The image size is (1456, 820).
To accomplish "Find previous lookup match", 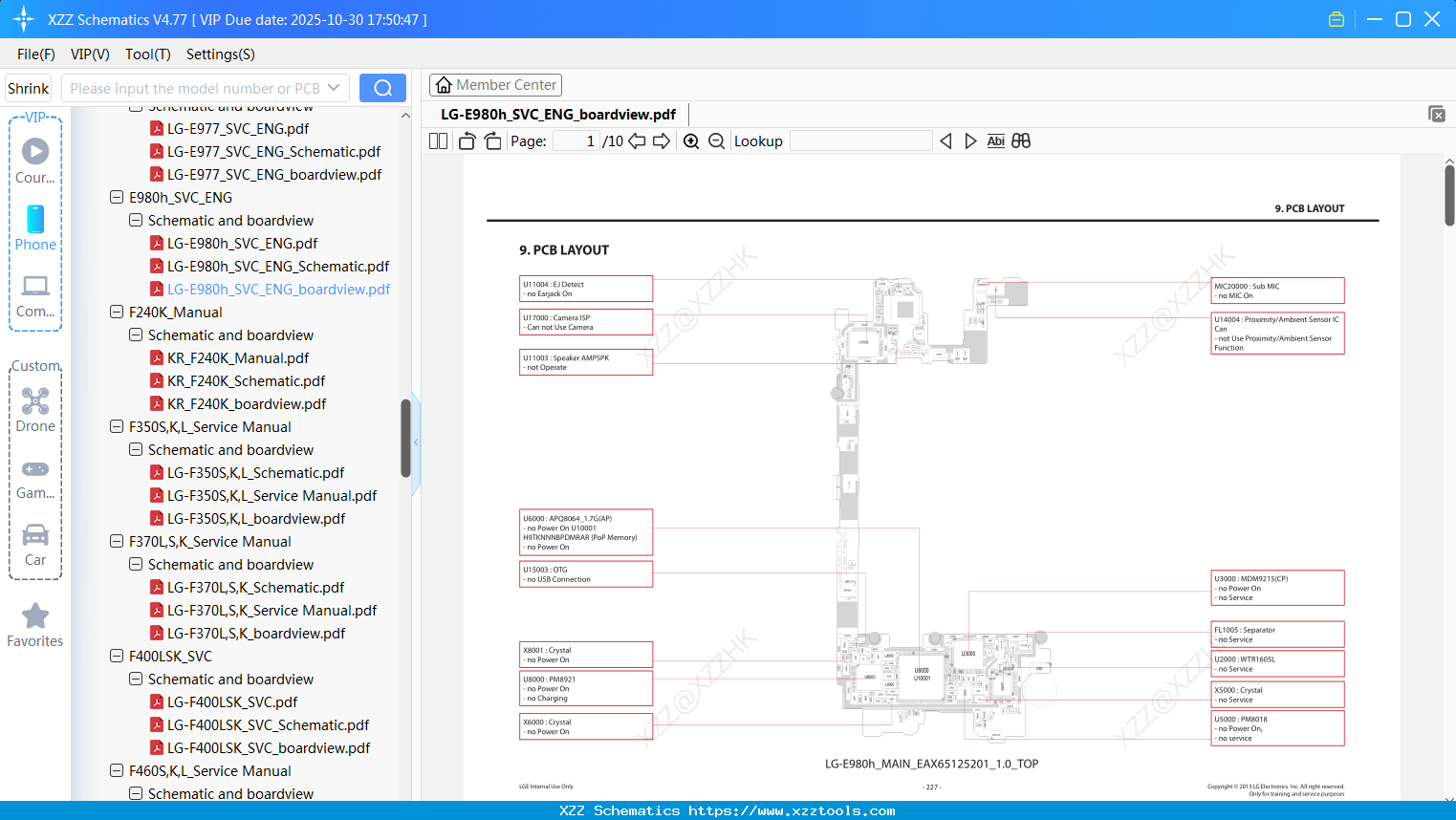I will pyautogui.click(x=945, y=141).
